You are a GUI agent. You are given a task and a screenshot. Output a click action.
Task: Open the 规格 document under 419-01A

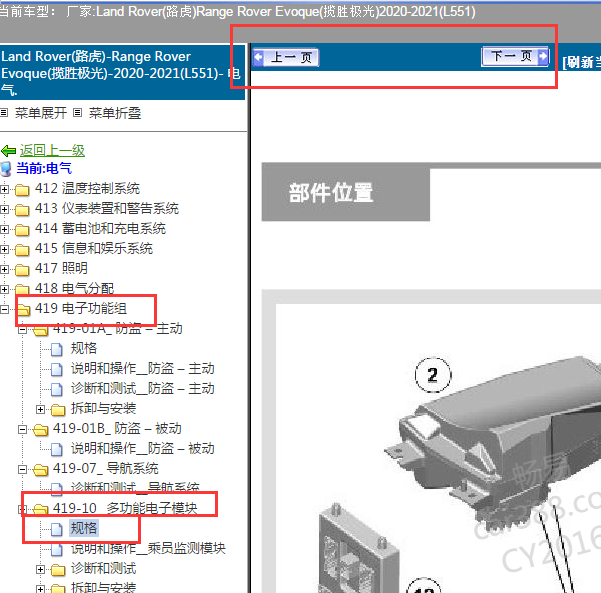pos(84,348)
